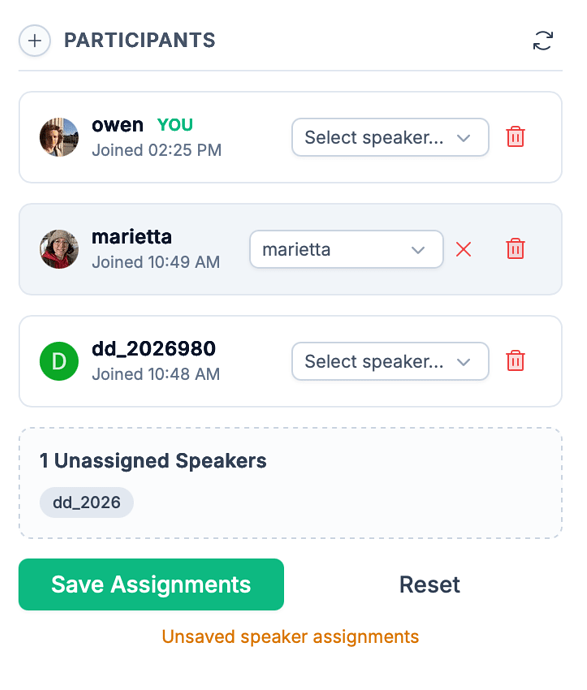Click marietta's avatar photo
Screen dimensions: 587x690
point(59,249)
